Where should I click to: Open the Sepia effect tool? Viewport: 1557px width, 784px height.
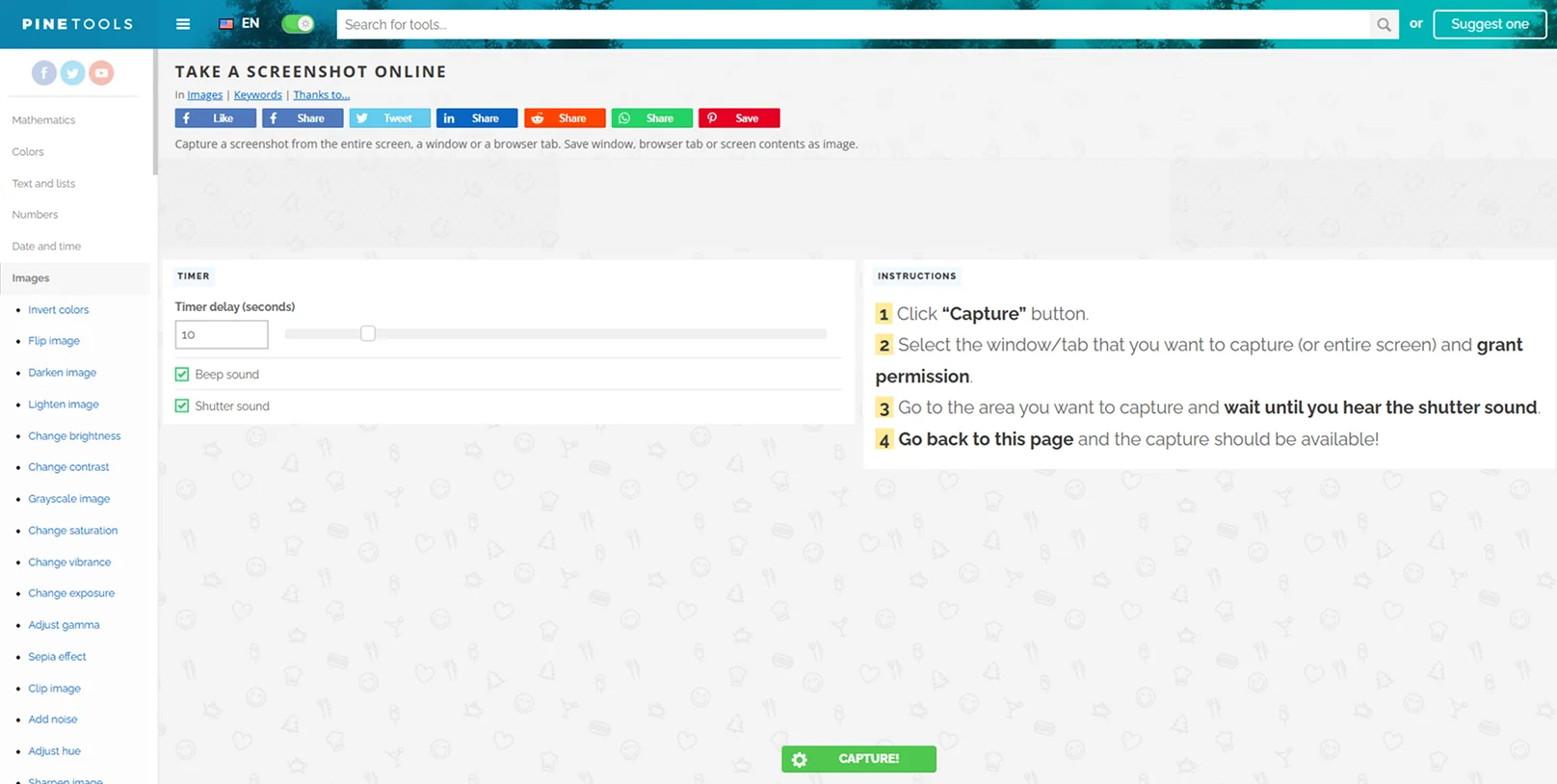[57, 657]
